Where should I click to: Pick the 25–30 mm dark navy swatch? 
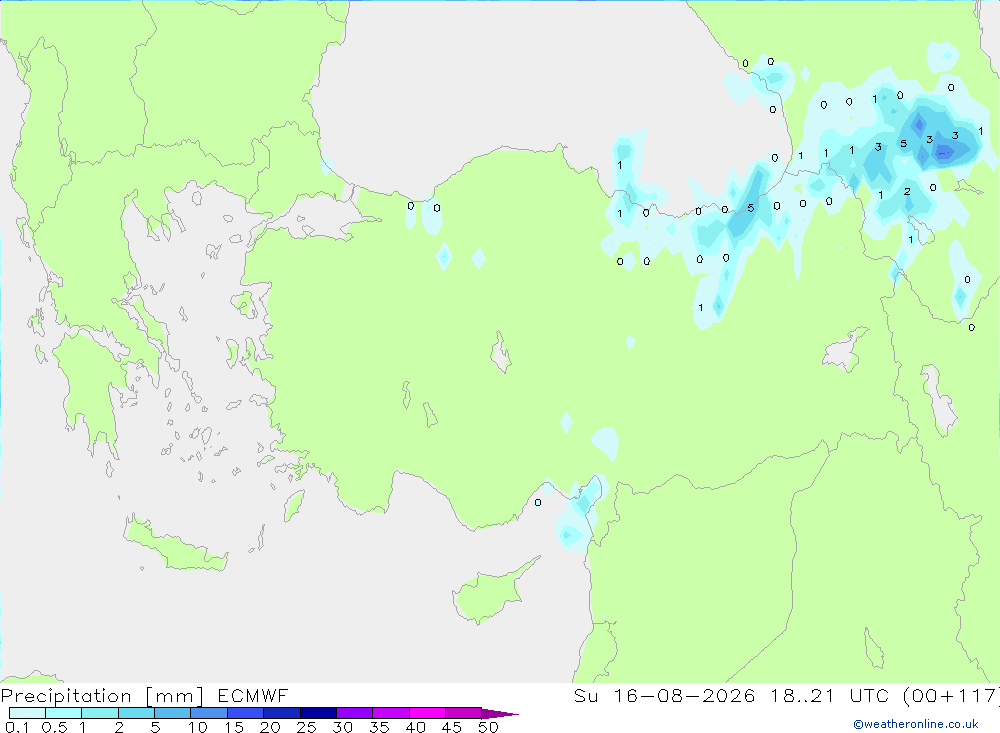pyautogui.click(x=318, y=713)
